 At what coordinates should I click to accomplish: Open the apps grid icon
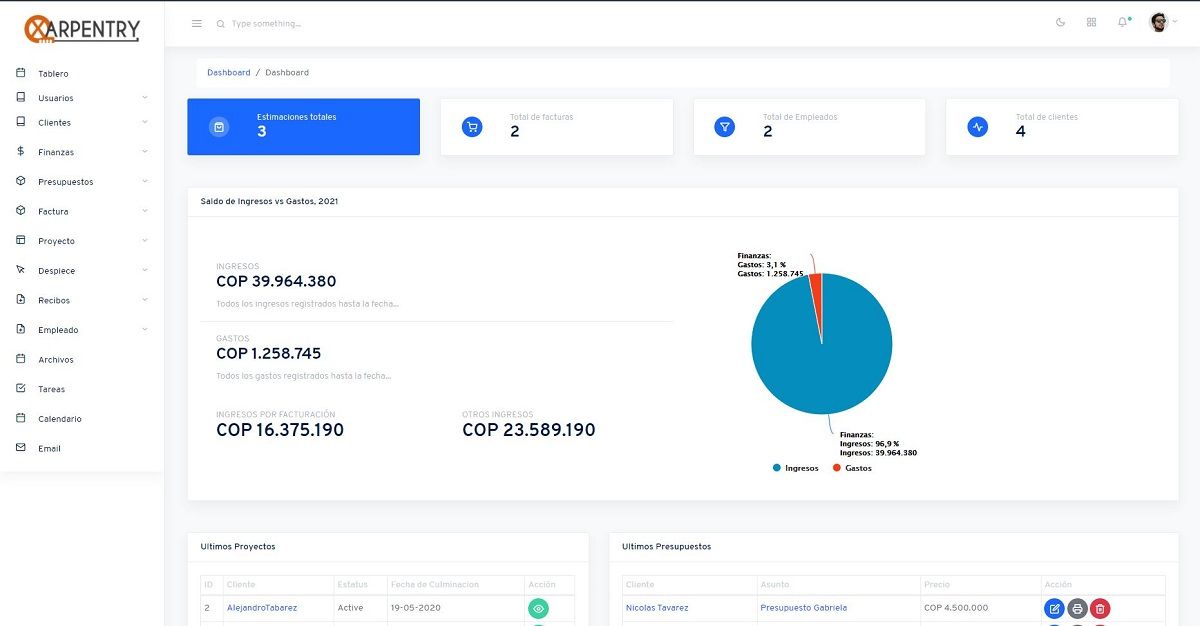[x=1091, y=22]
